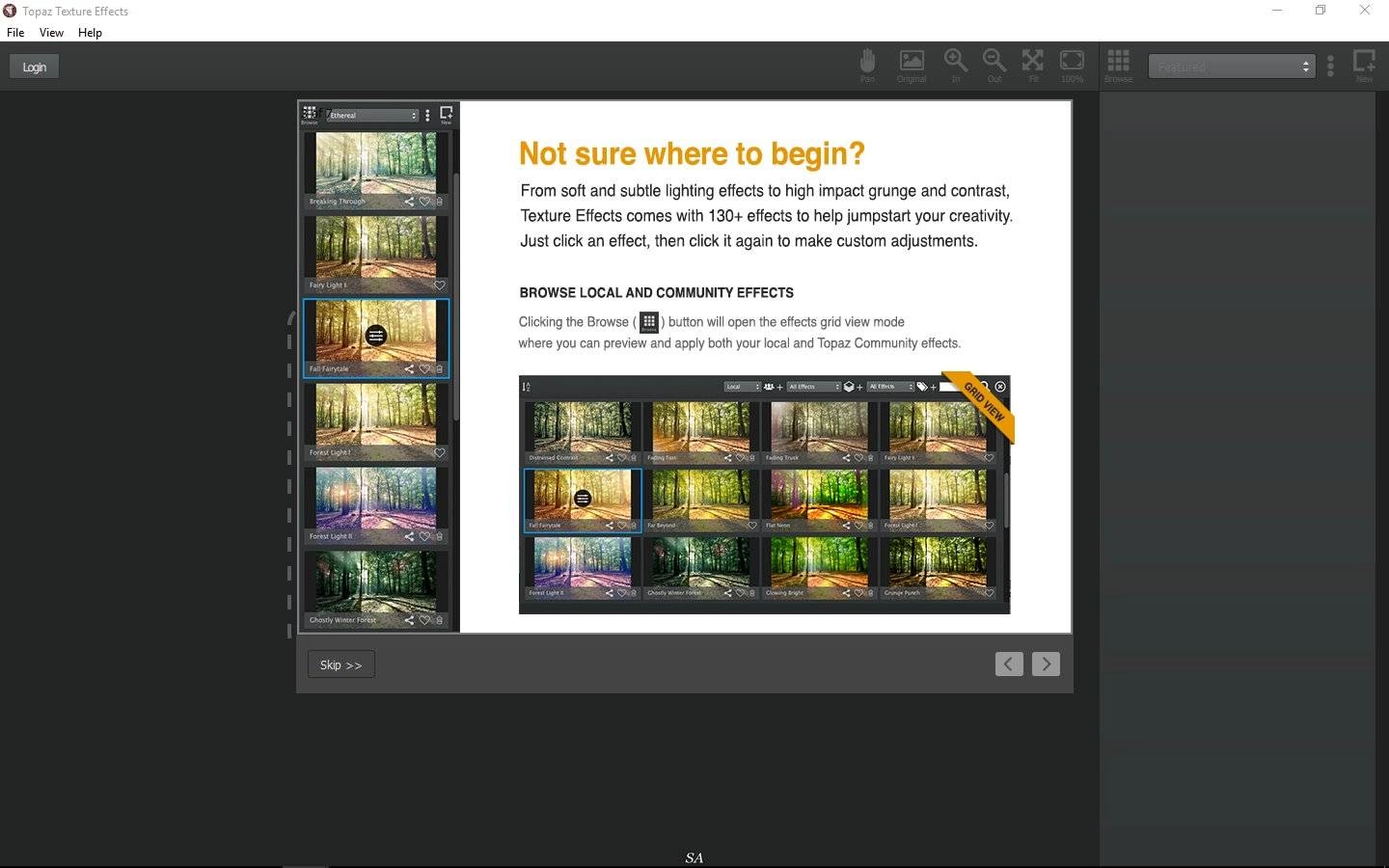Minimize the Topaz Texture Effects window
This screenshot has height=868, width=1389.
click(1277, 11)
